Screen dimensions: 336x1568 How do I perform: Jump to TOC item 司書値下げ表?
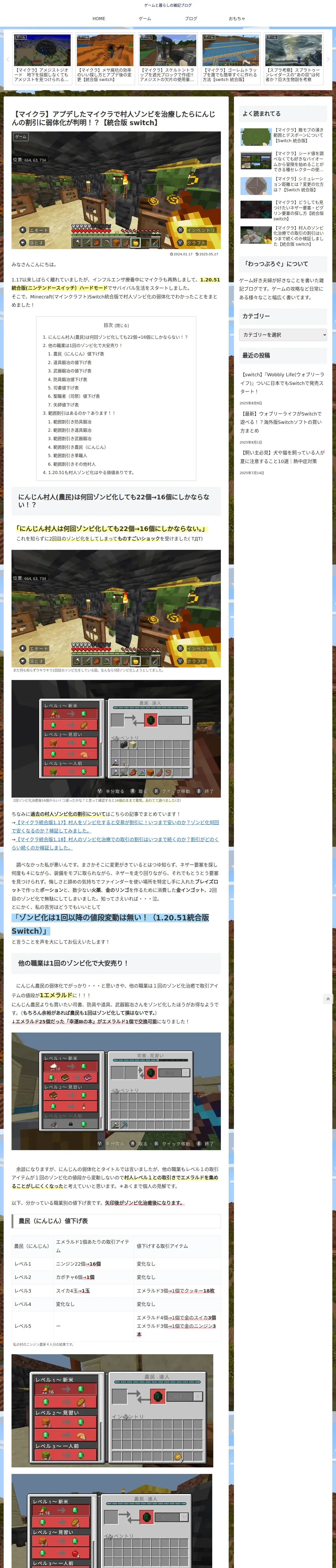coord(66,388)
